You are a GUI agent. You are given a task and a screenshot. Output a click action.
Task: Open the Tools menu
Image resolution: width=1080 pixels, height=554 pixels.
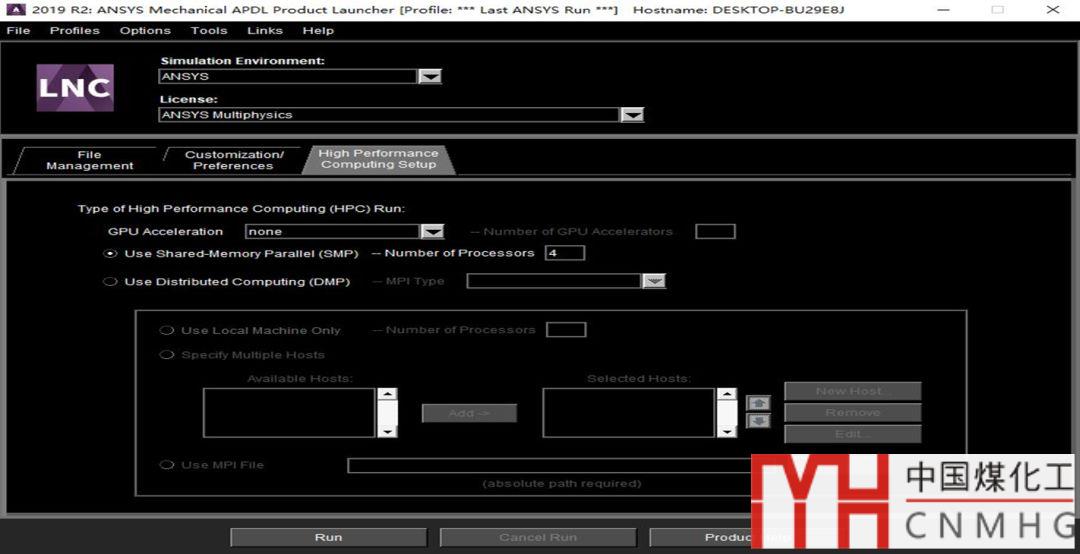(x=209, y=30)
